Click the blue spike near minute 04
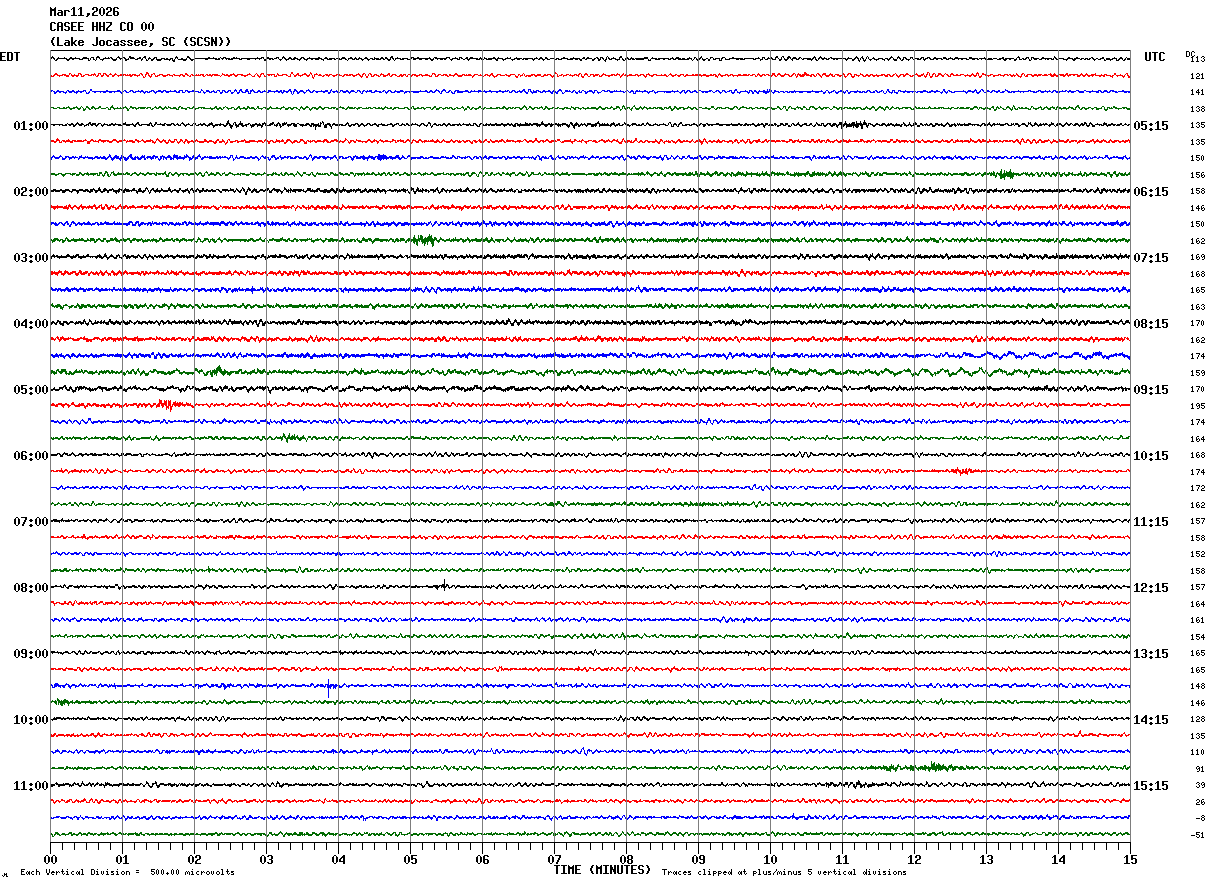 point(329,687)
